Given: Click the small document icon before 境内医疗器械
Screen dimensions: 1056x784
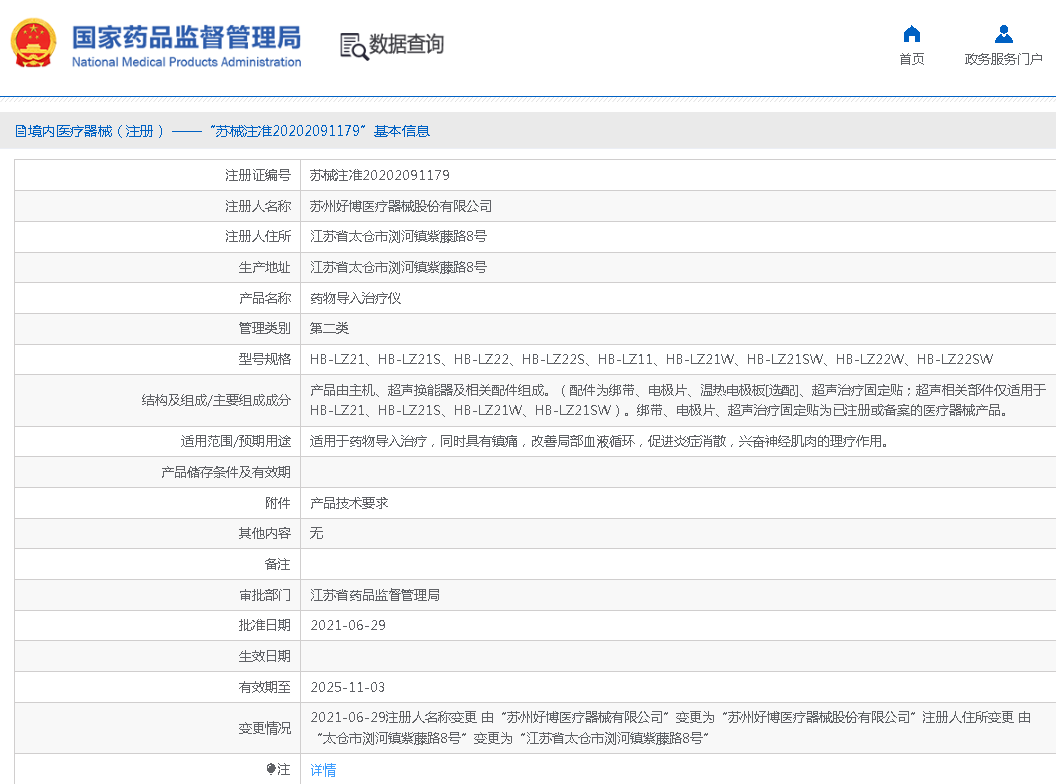Looking at the screenshot, I should (x=20, y=131).
